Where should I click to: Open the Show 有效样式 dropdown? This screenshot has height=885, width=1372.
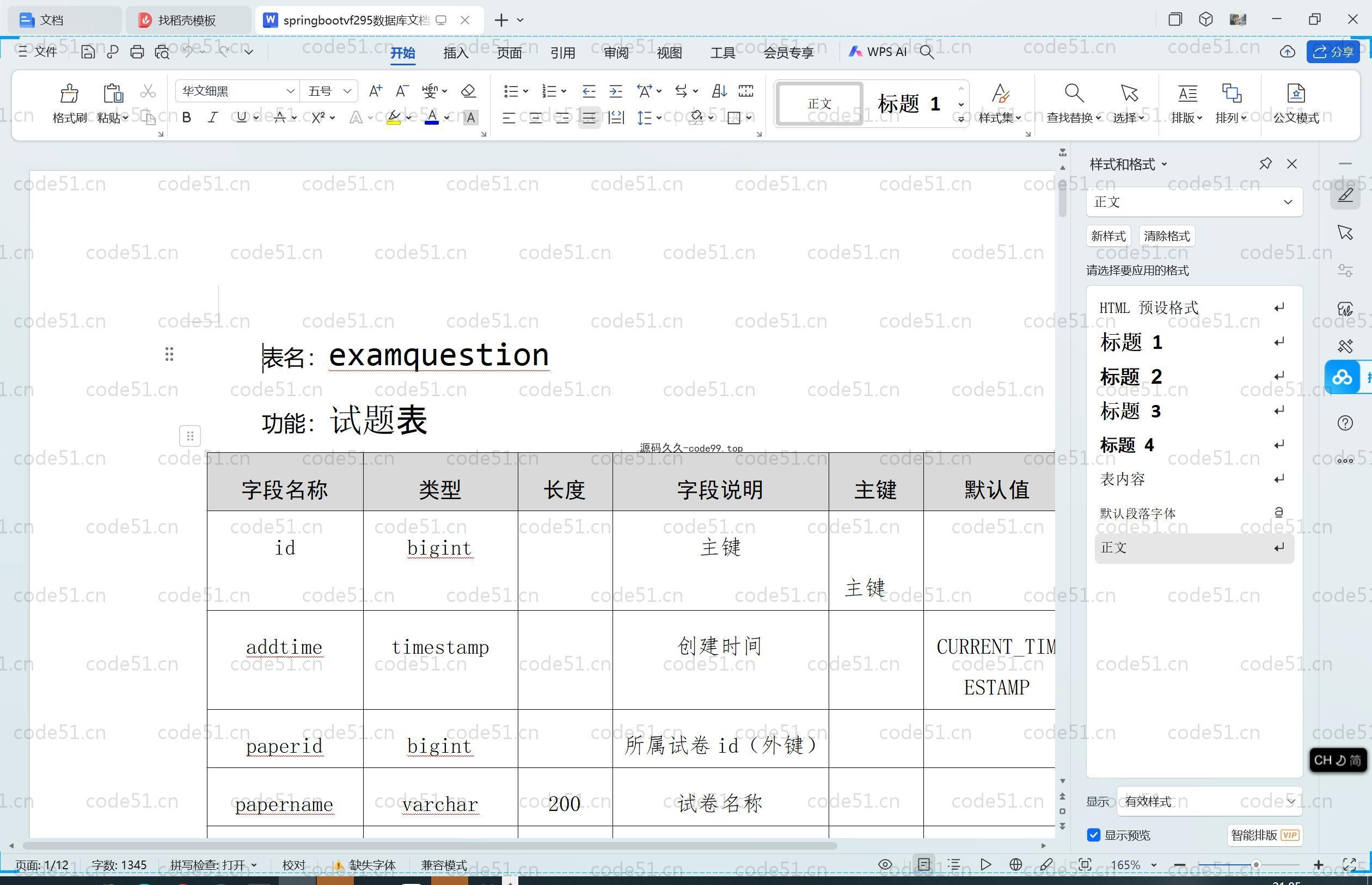click(x=1209, y=801)
